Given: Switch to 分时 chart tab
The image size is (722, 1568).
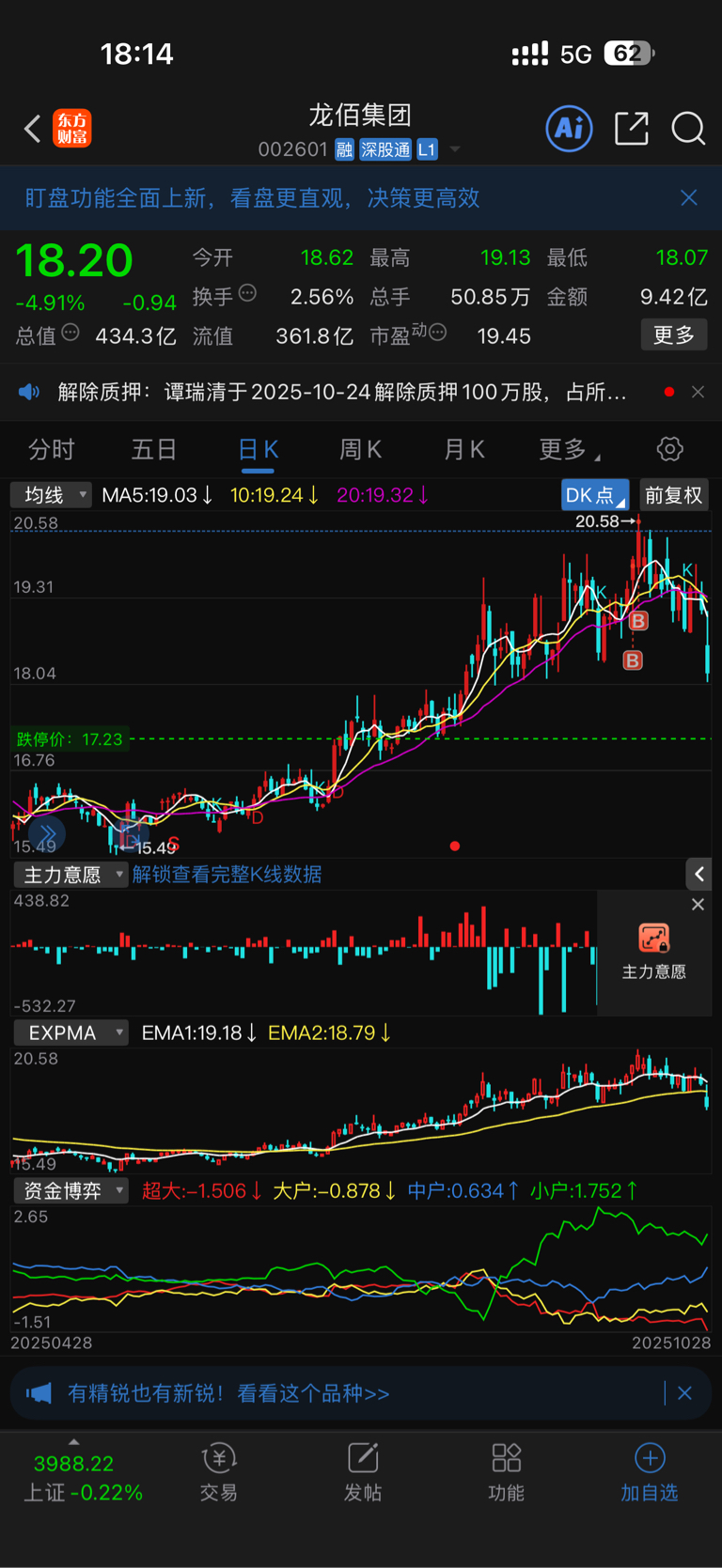Looking at the screenshot, I should pyautogui.click(x=51, y=450).
